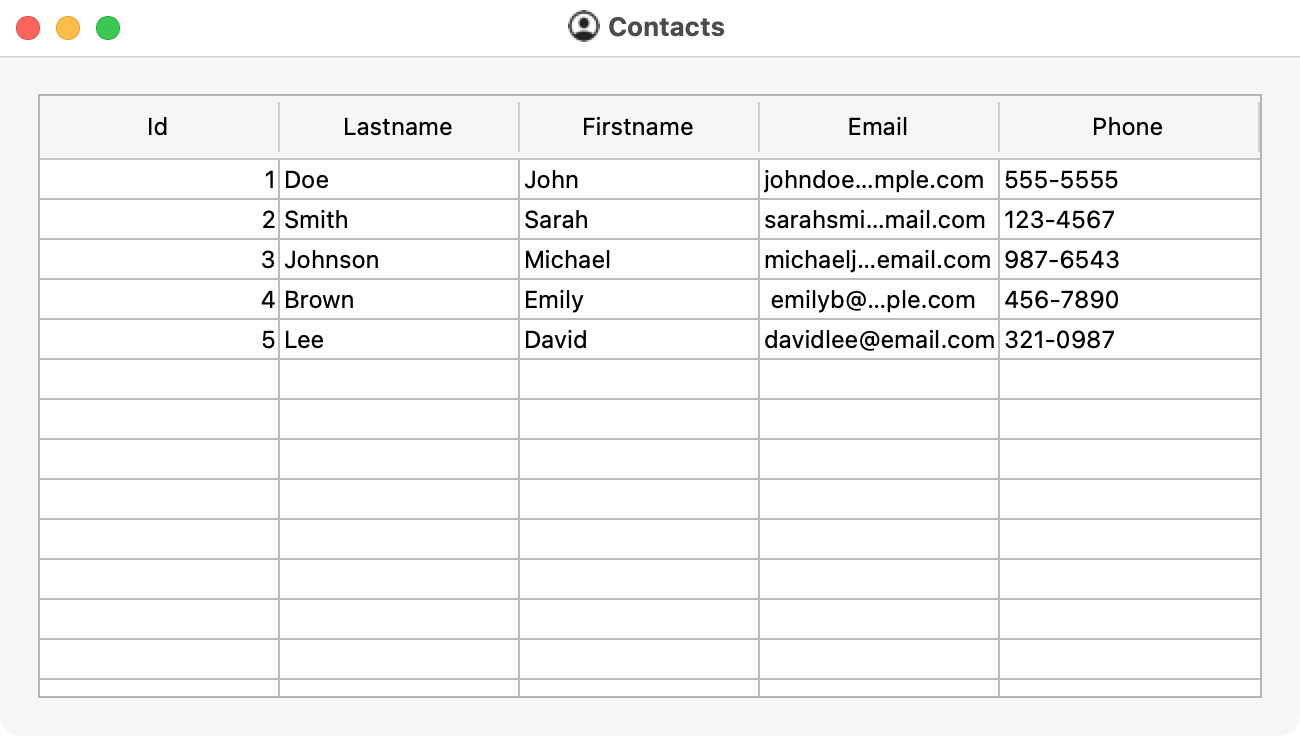The height and width of the screenshot is (736, 1300).
Task: Sort by the Lastname column header
Action: [398, 127]
